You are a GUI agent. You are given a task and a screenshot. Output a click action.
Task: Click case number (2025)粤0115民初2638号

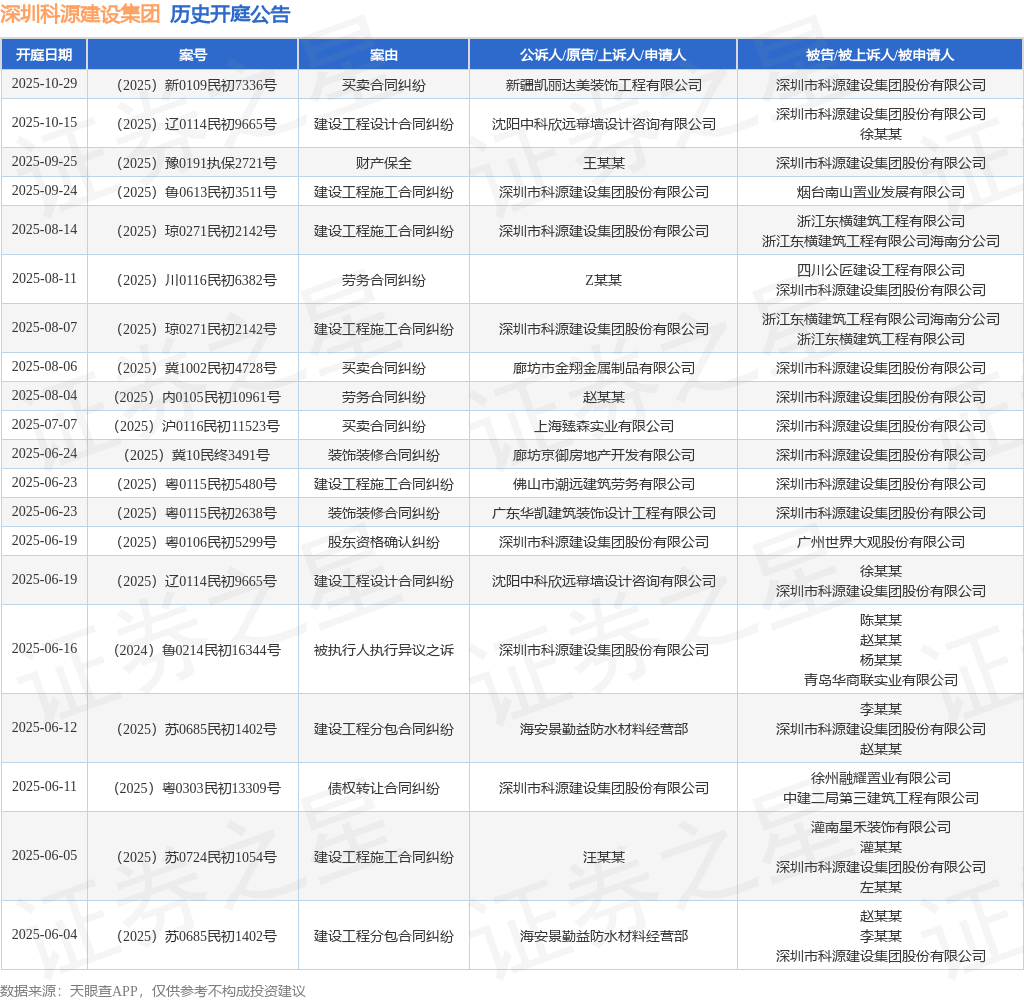tap(196, 513)
